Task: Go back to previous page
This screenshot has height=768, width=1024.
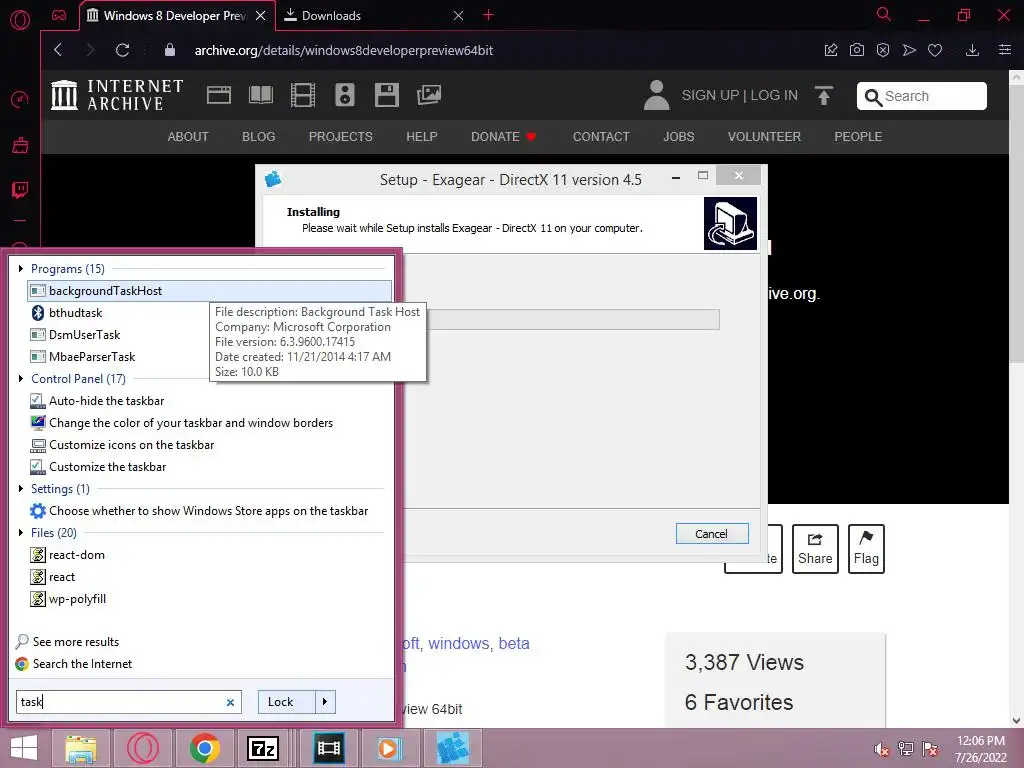Action: [58, 50]
